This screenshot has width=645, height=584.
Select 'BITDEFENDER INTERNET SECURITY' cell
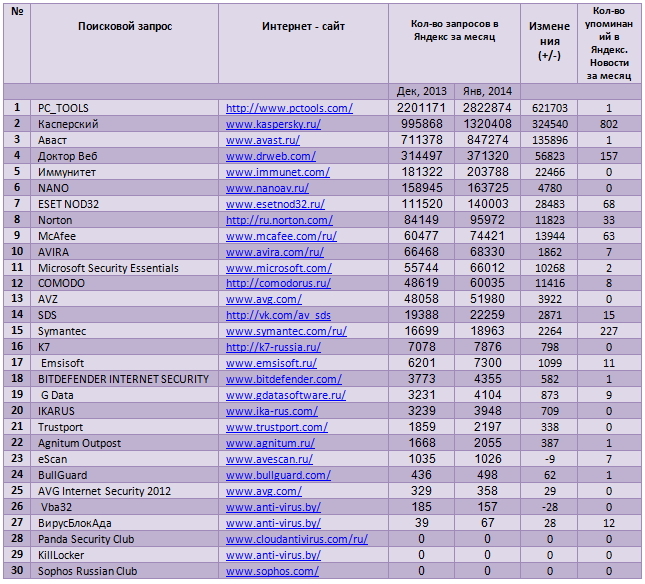tap(123, 379)
